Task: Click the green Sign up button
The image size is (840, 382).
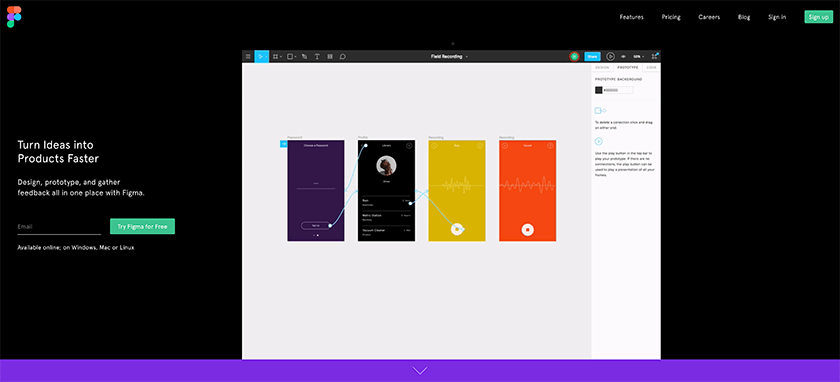Action: pos(819,17)
